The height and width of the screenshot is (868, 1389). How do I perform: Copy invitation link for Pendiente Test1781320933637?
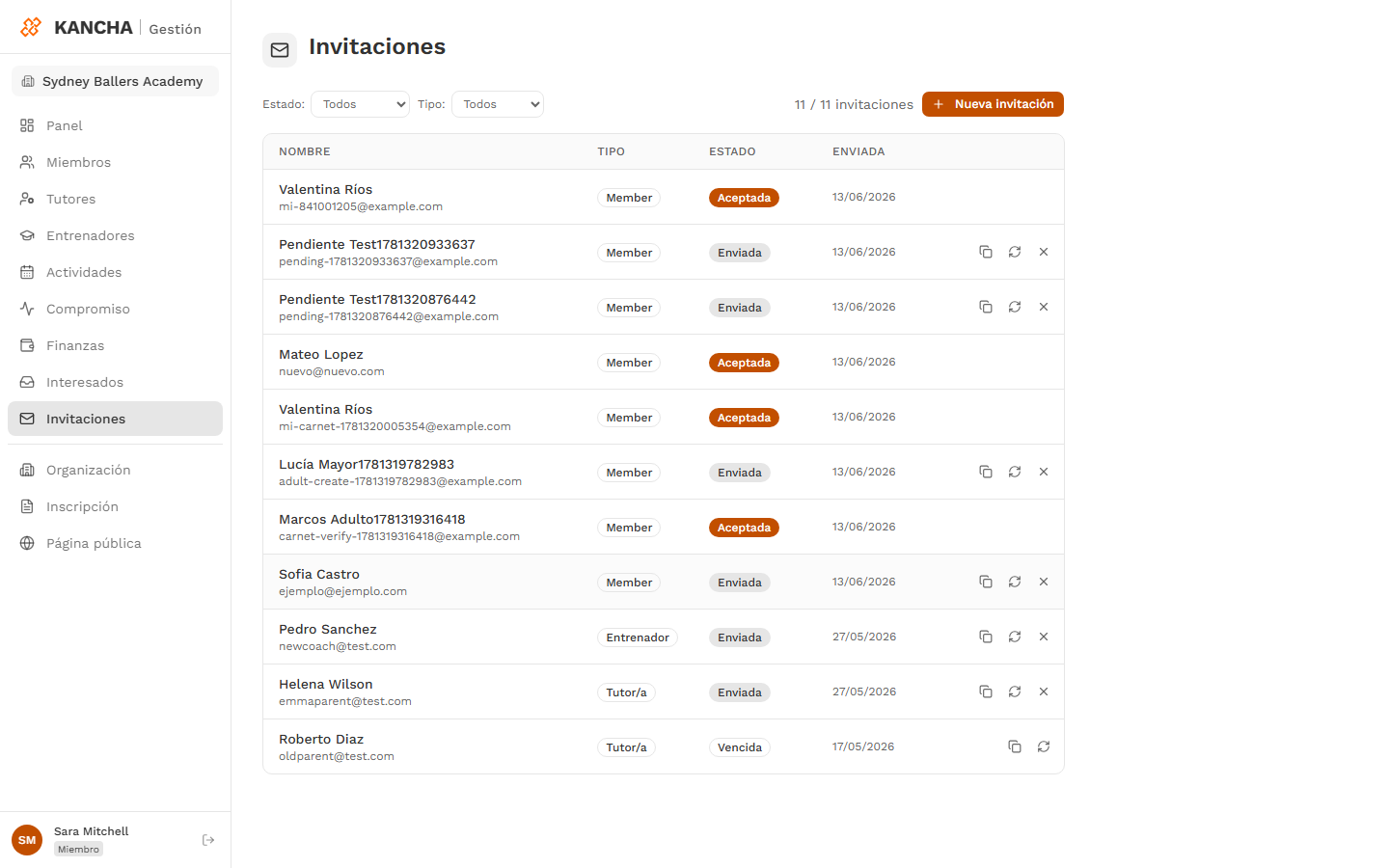click(x=986, y=252)
